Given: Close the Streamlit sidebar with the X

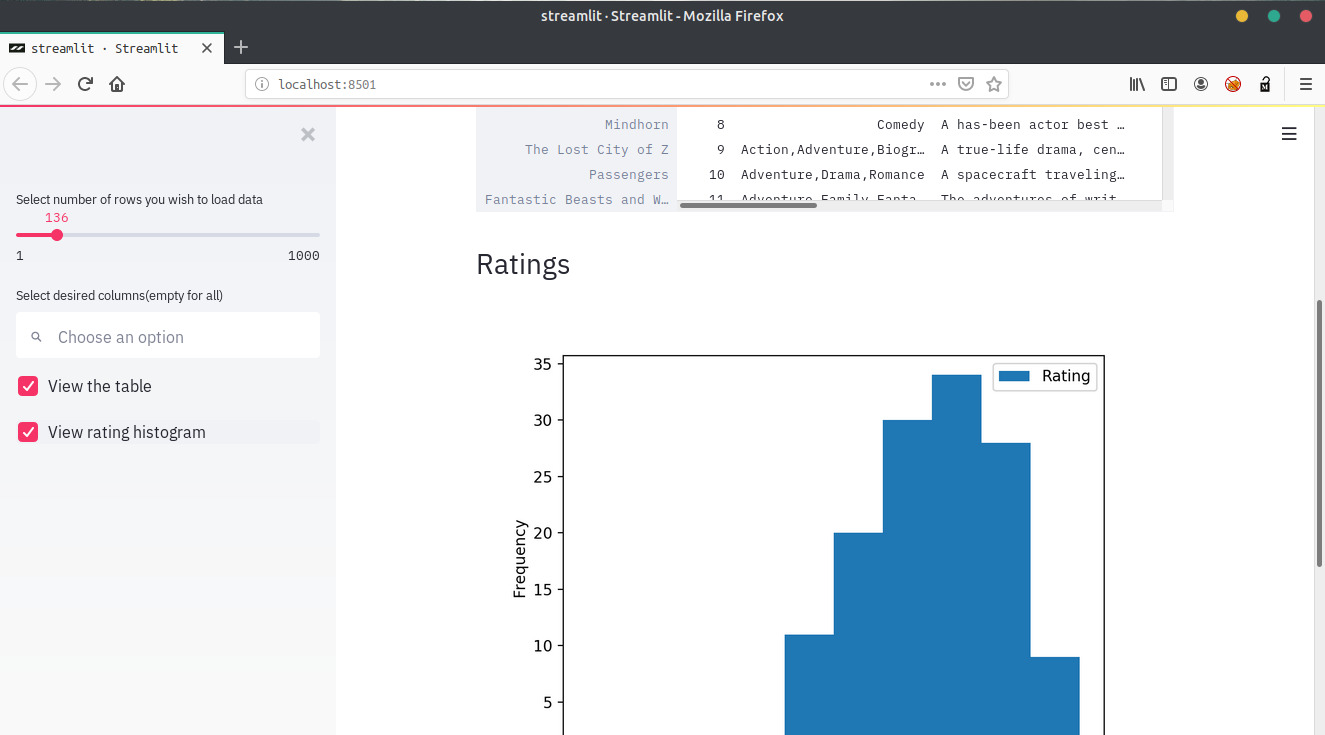Looking at the screenshot, I should point(308,134).
